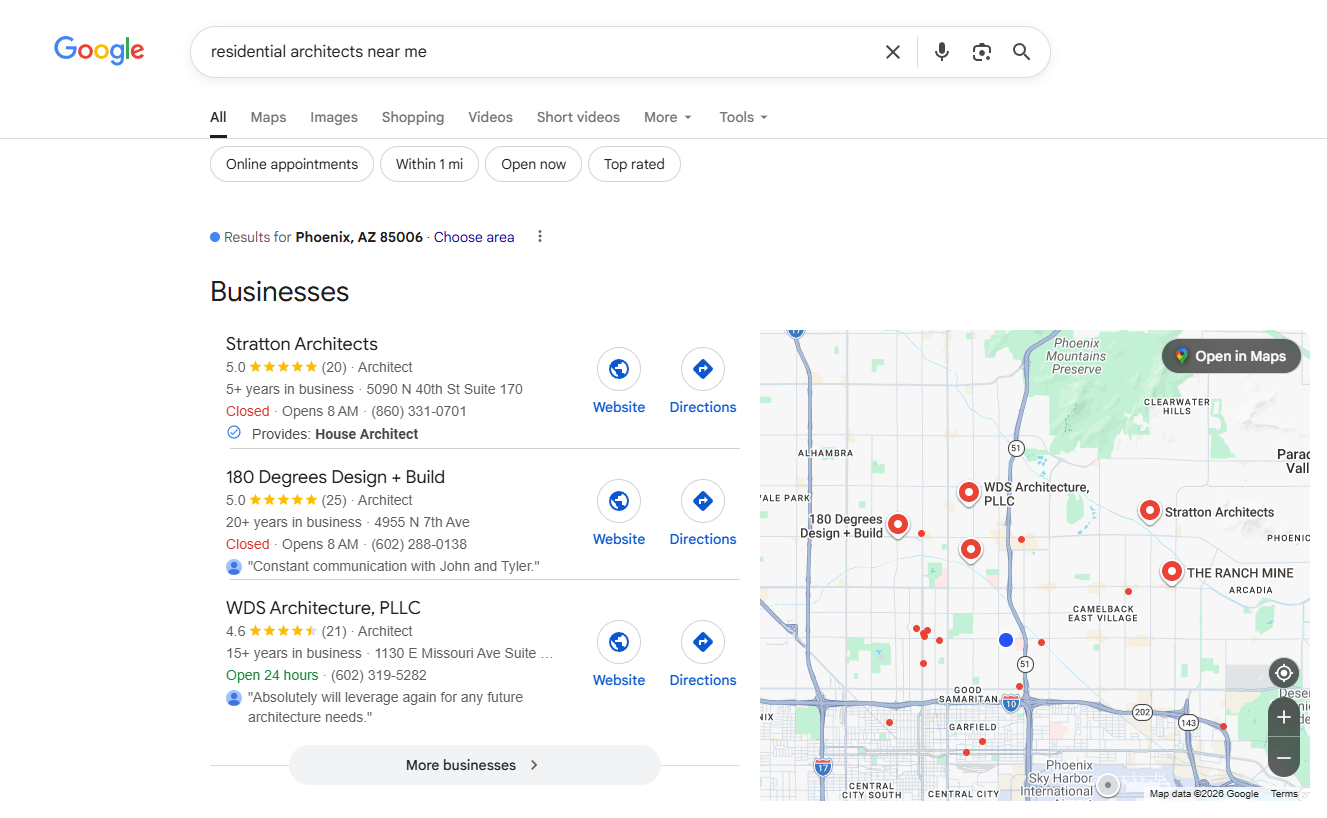Get directions to 180 Degrees Design + Build
Viewport: 1327px width, 818px height.
click(x=702, y=501)
